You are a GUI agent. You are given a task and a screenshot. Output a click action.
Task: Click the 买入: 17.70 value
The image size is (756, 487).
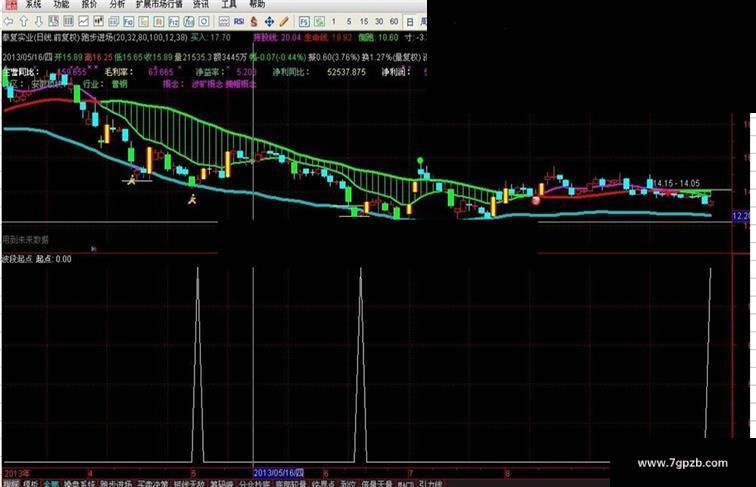(211, 37)
